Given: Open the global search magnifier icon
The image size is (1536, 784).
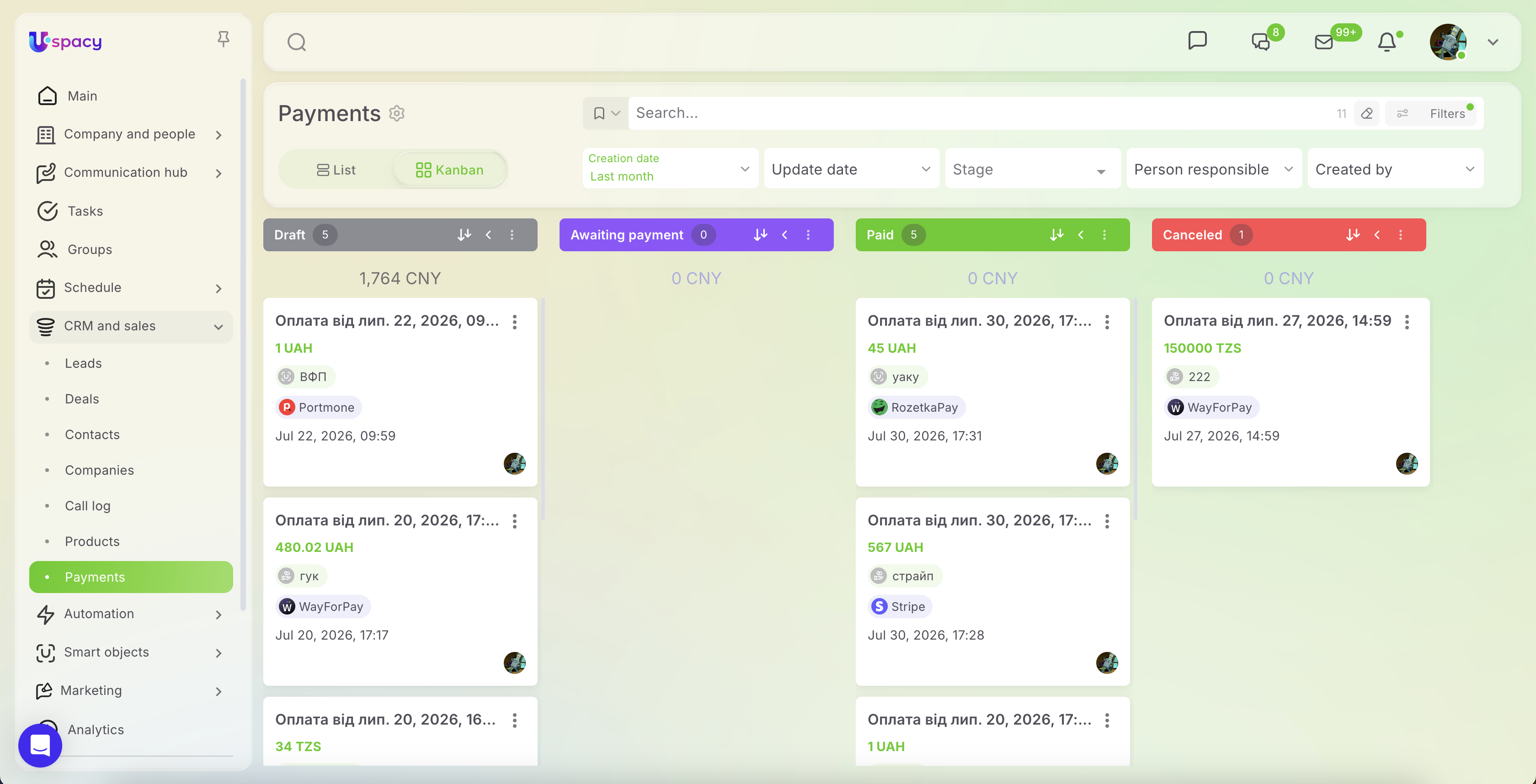Looking at the screenshot, I should pyautogui.click(x=296, y=42).
